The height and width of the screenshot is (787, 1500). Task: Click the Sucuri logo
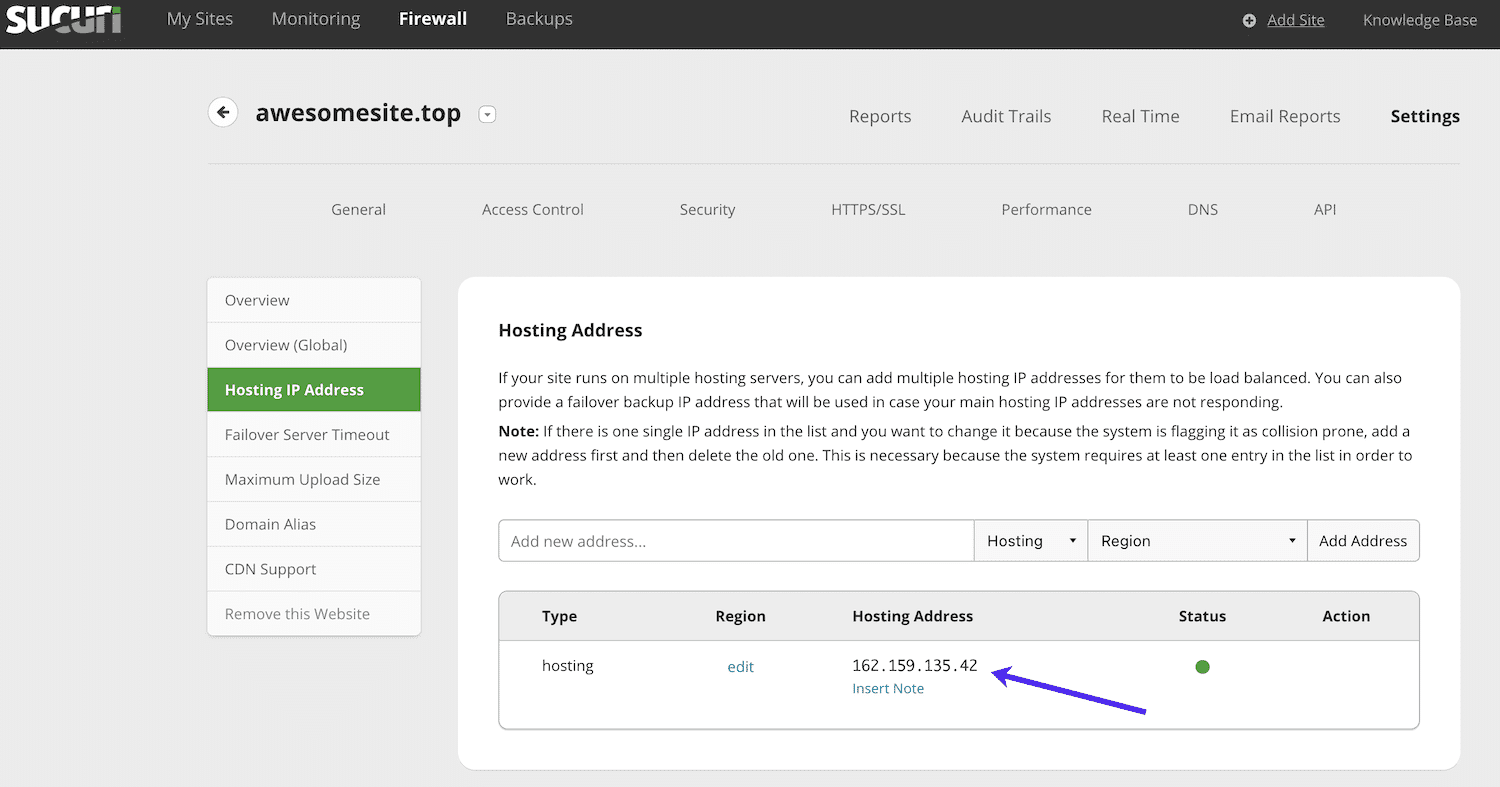[x=62, y=20]
